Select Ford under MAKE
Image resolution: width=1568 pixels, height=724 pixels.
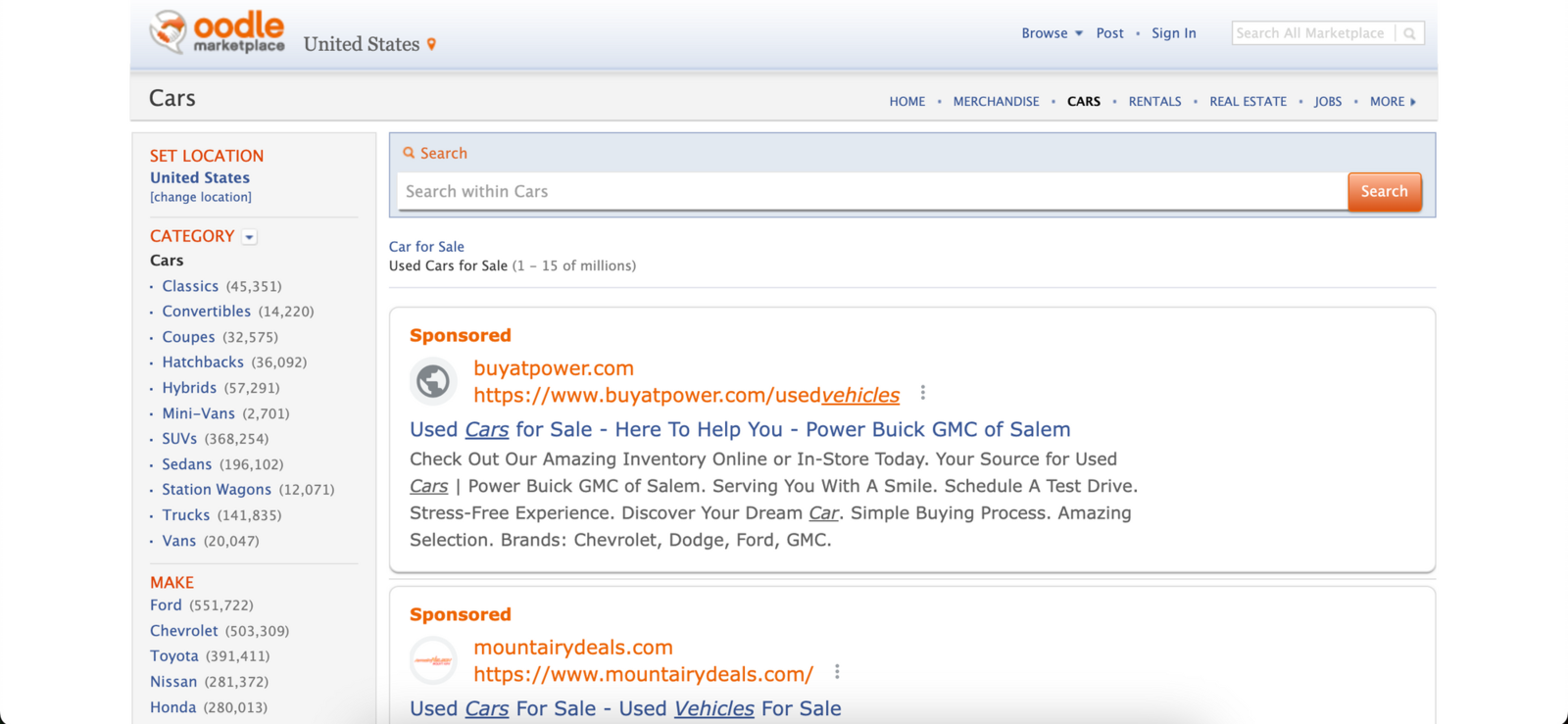coord(166,605)
